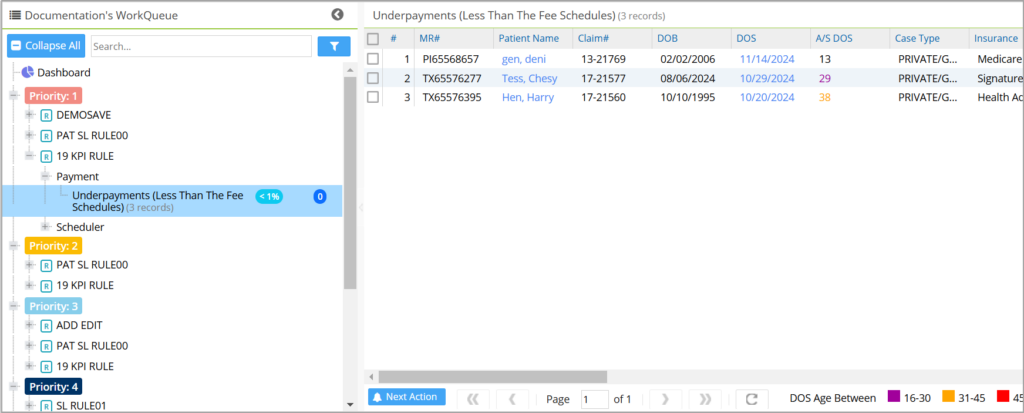1024x413 pixels.
Task: Click MR# cell PI65568657
Action: pyautogui.click(x=451, y=59)
